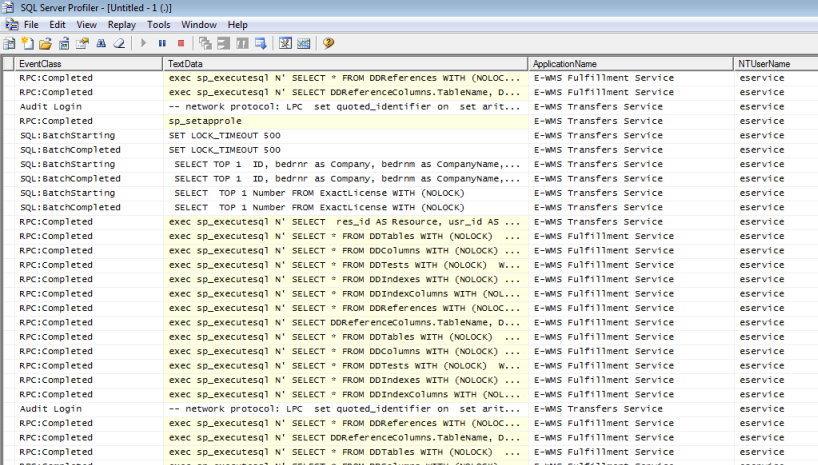Open the Edit menu
818x465 pixels.
57,25
